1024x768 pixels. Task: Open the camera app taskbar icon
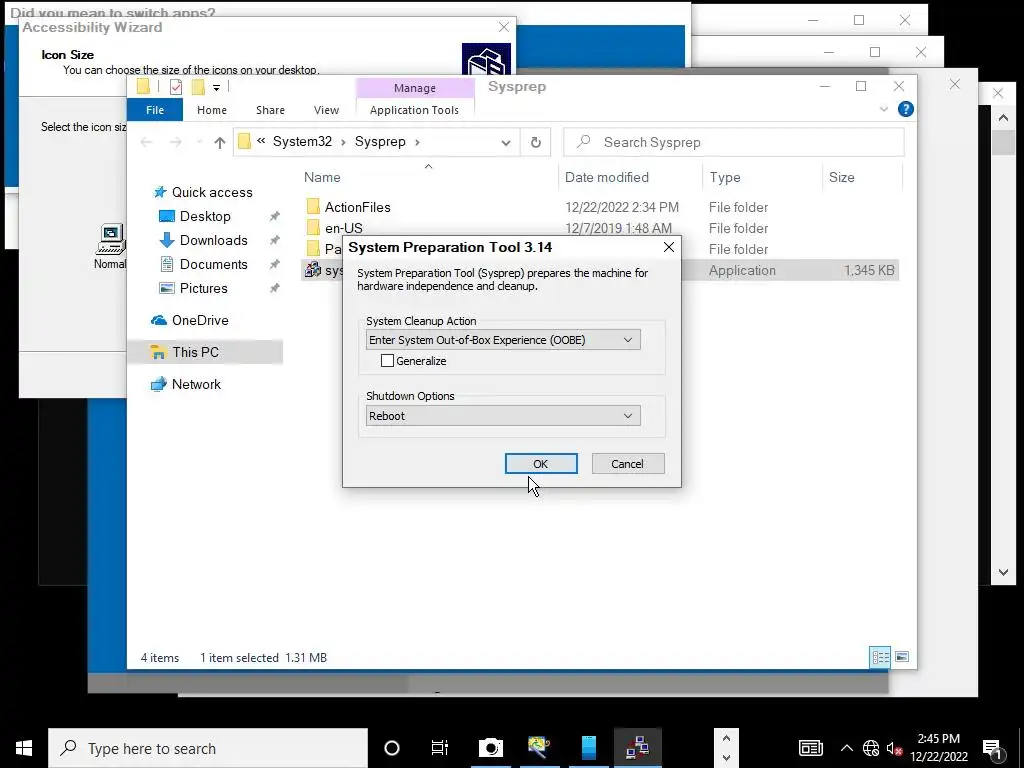click(x=490, y=748)
